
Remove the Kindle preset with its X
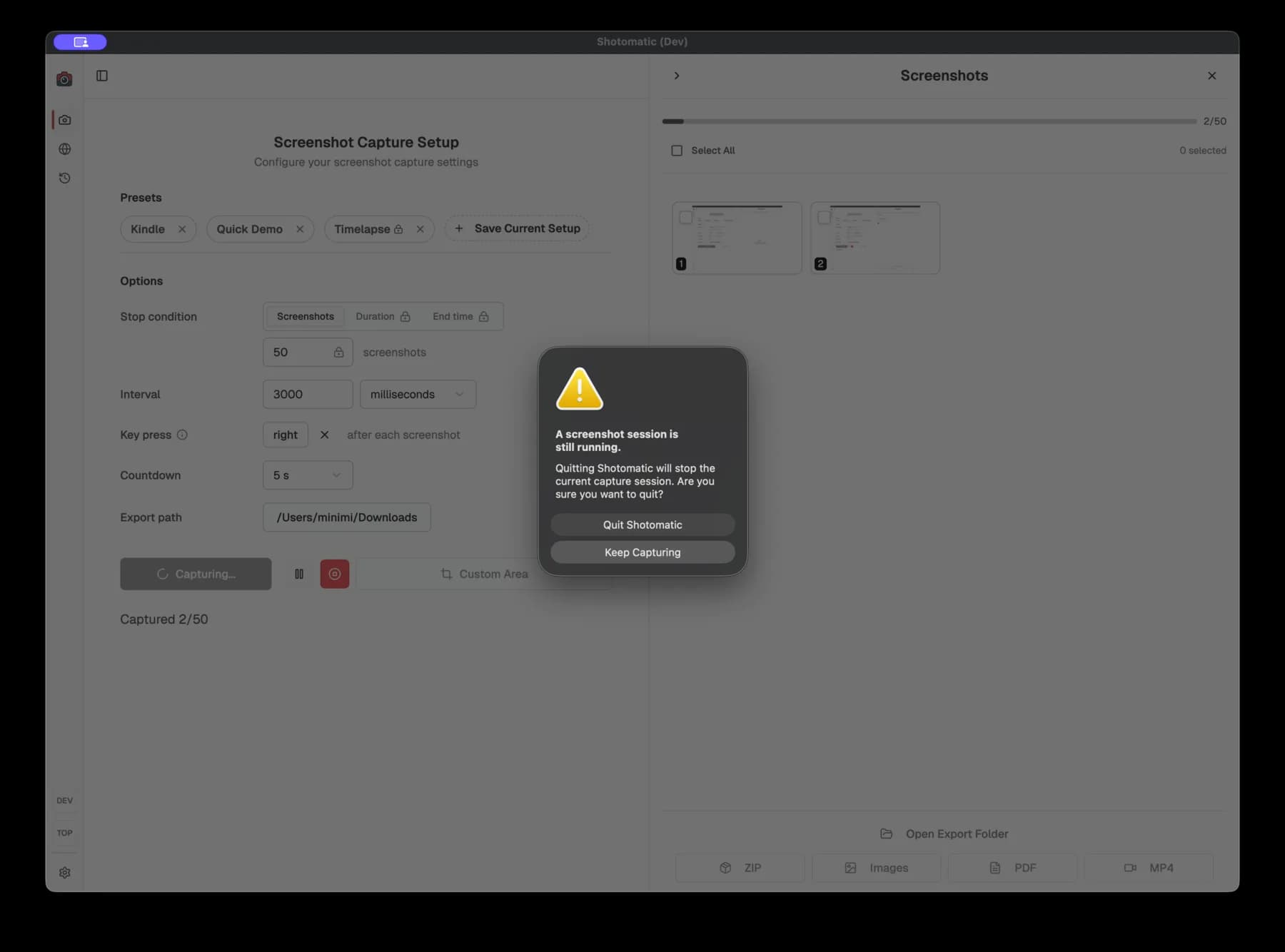(x=182, y=229)
